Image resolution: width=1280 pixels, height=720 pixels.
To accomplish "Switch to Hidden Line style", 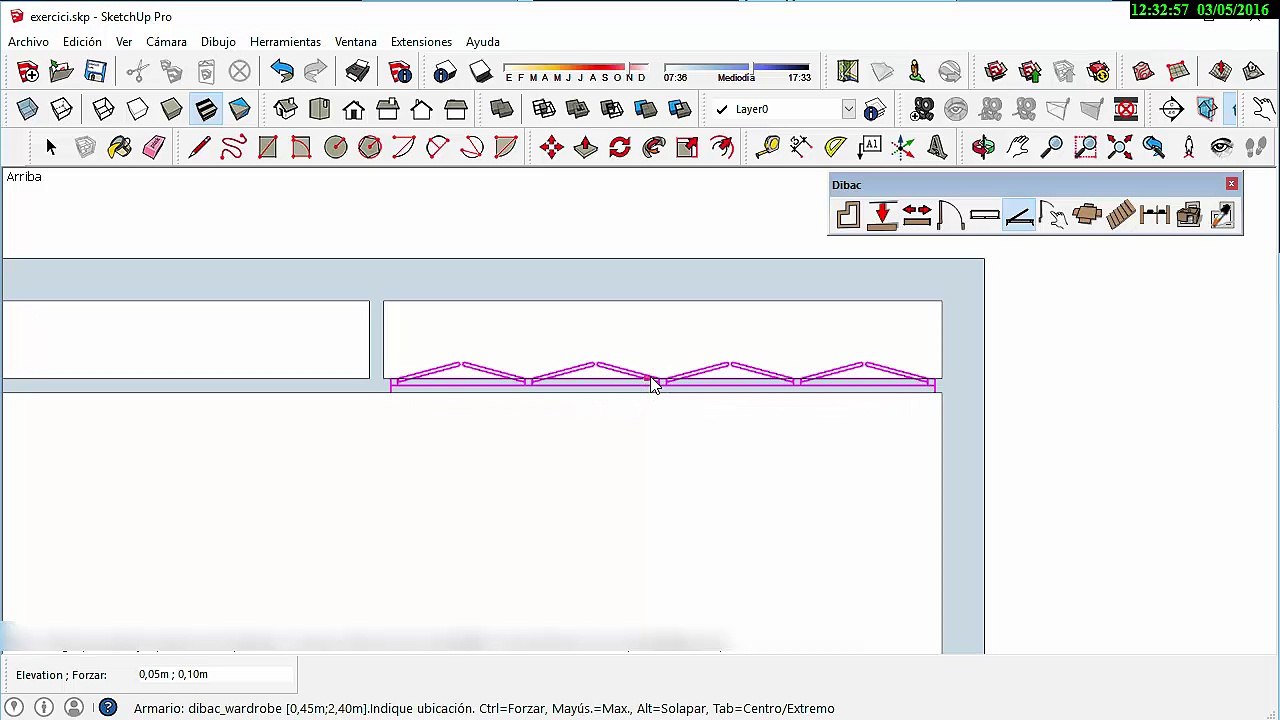I will point(137,109).
